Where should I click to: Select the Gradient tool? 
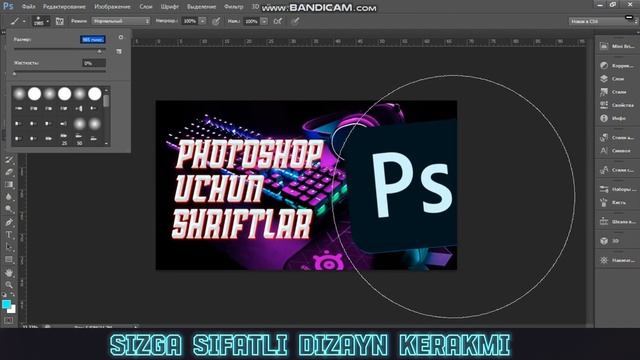9,184
